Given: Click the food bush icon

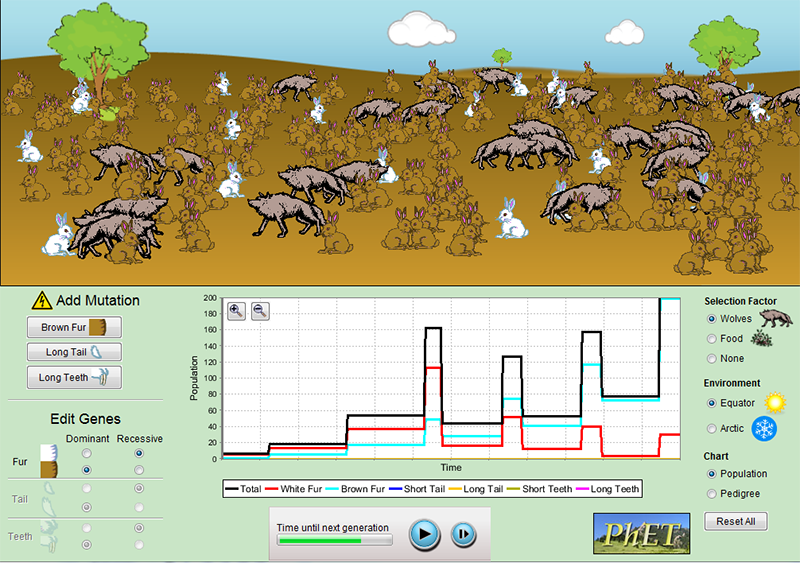Looking at the screenshot, I should [x=763, y=340].
